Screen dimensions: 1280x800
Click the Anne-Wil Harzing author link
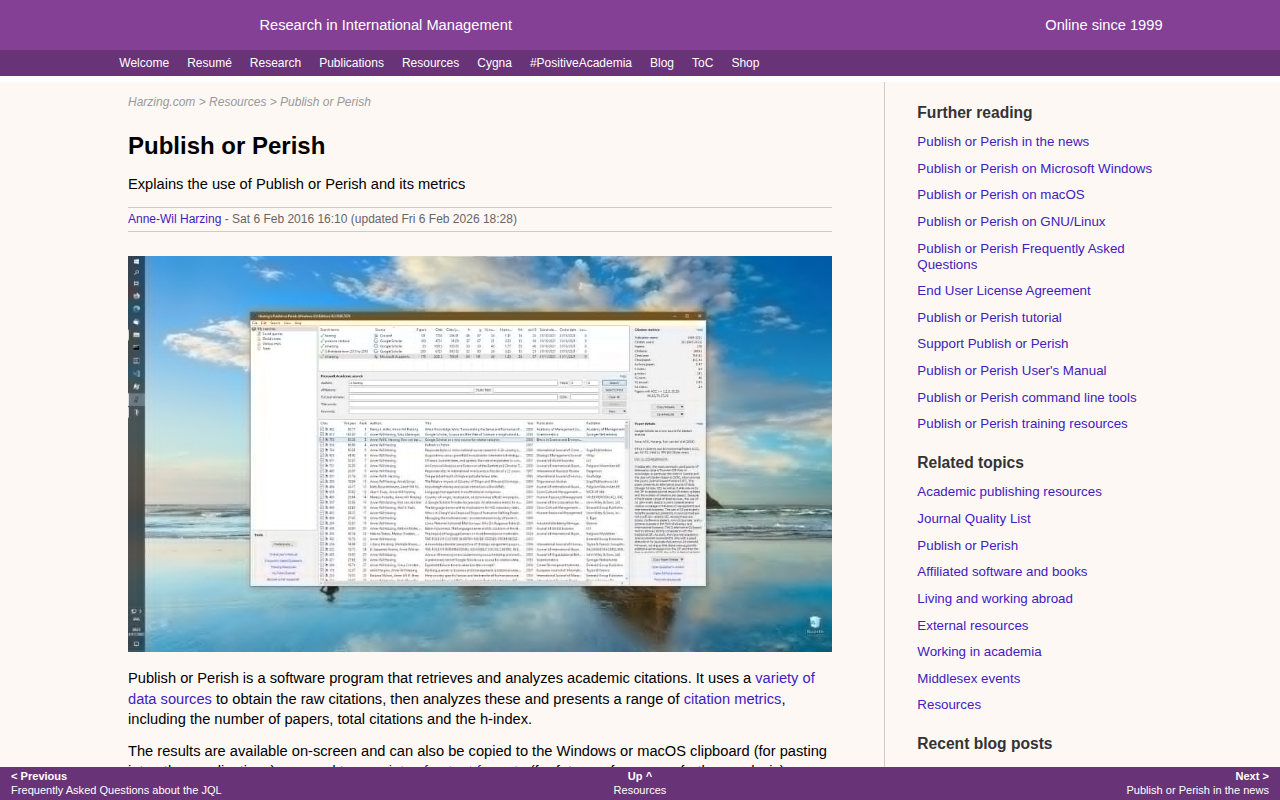pos(175,219)
